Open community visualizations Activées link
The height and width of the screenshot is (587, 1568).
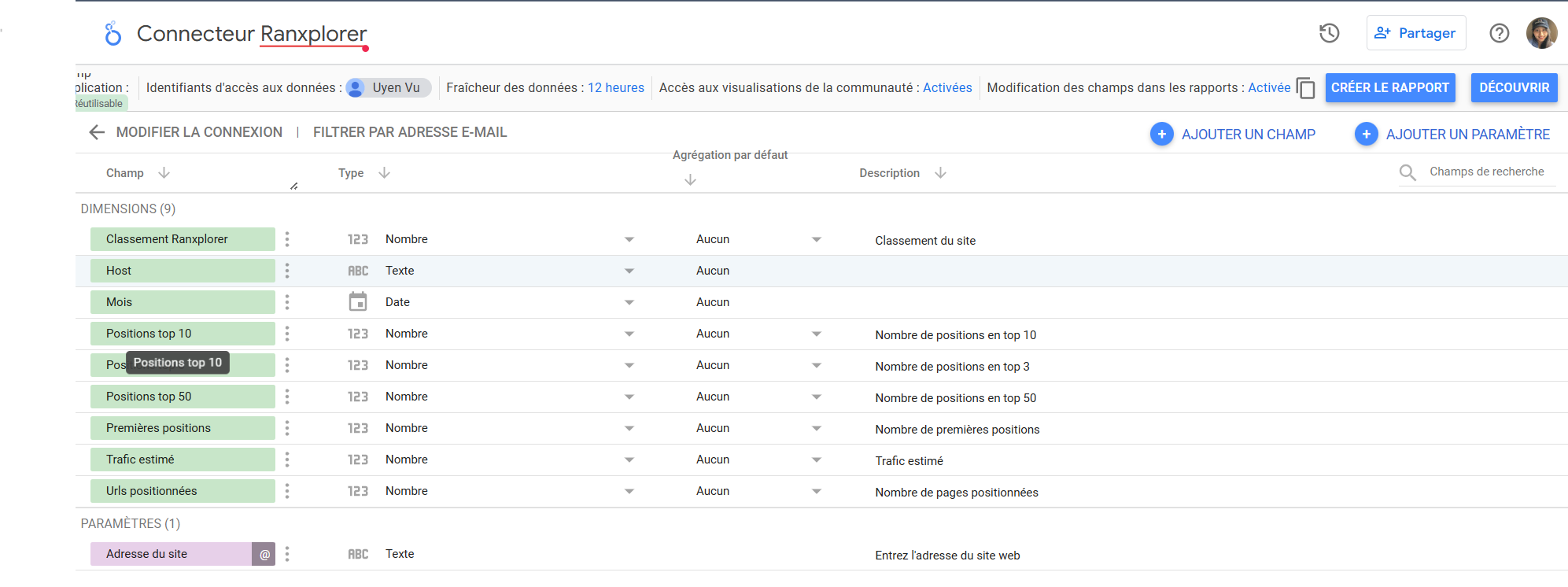[947, 88]
